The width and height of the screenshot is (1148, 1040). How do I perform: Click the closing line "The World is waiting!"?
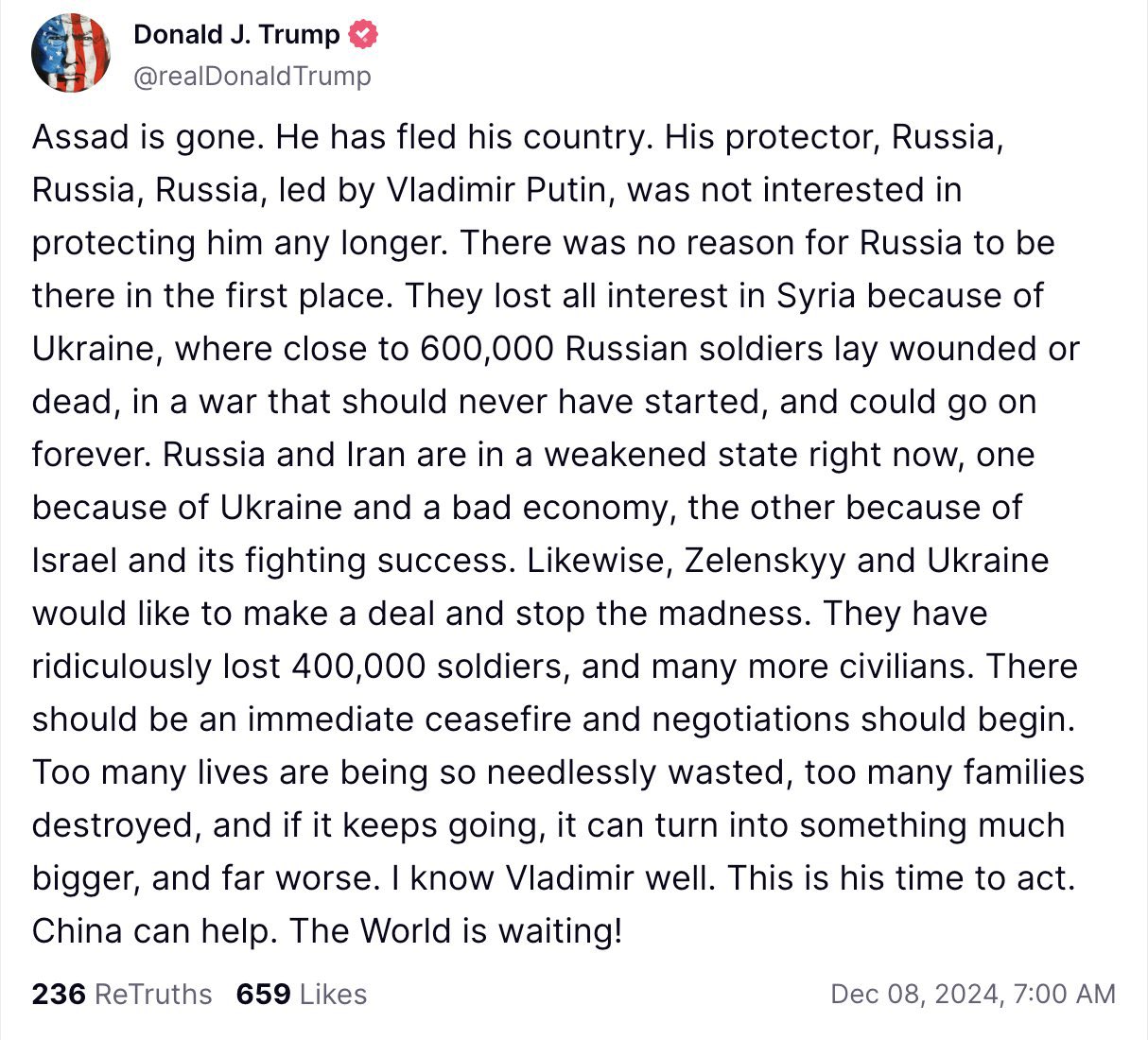456,931
